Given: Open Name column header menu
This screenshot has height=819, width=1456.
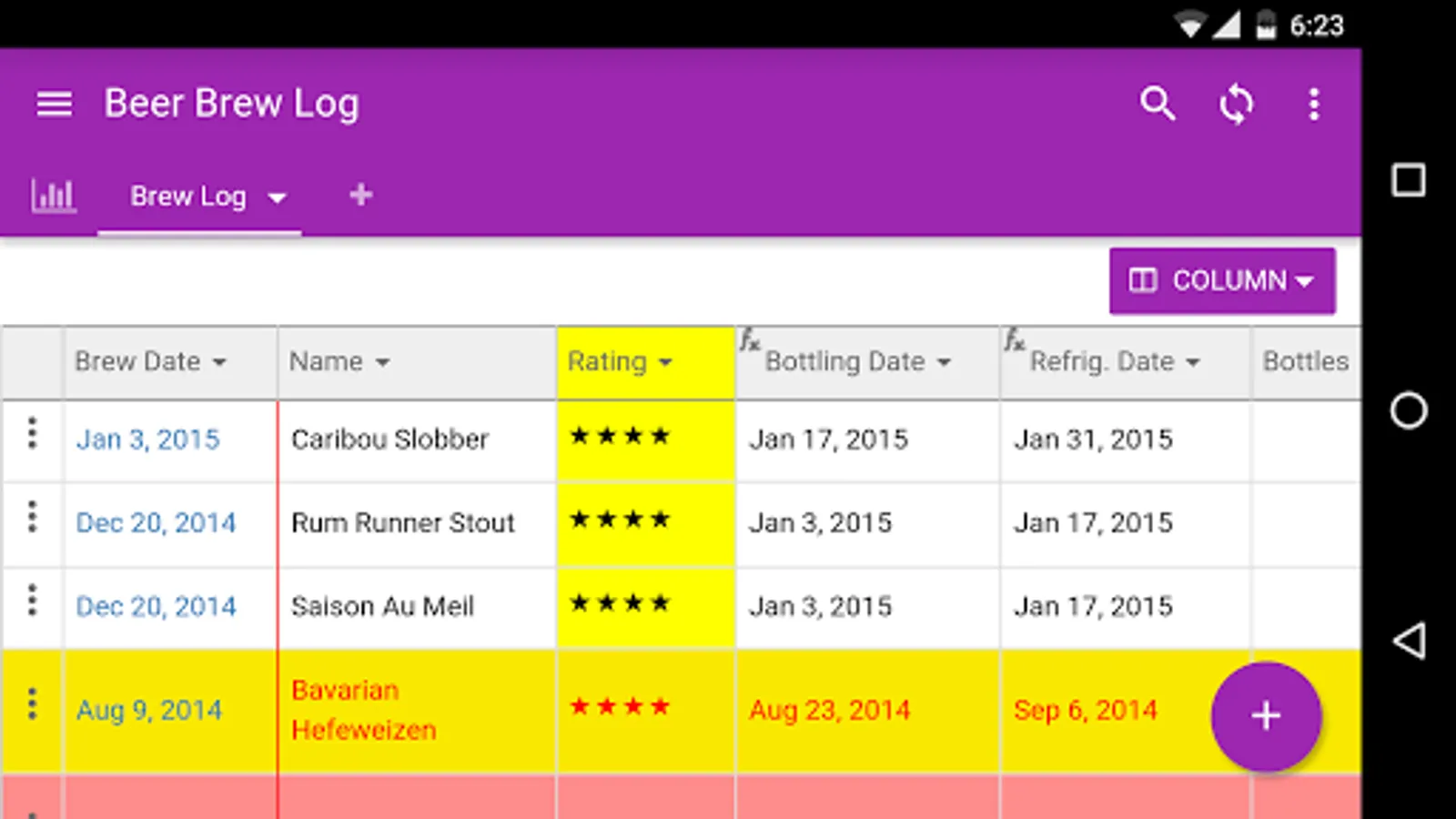Looking at the screenshot, I should (x=382, y=362).
